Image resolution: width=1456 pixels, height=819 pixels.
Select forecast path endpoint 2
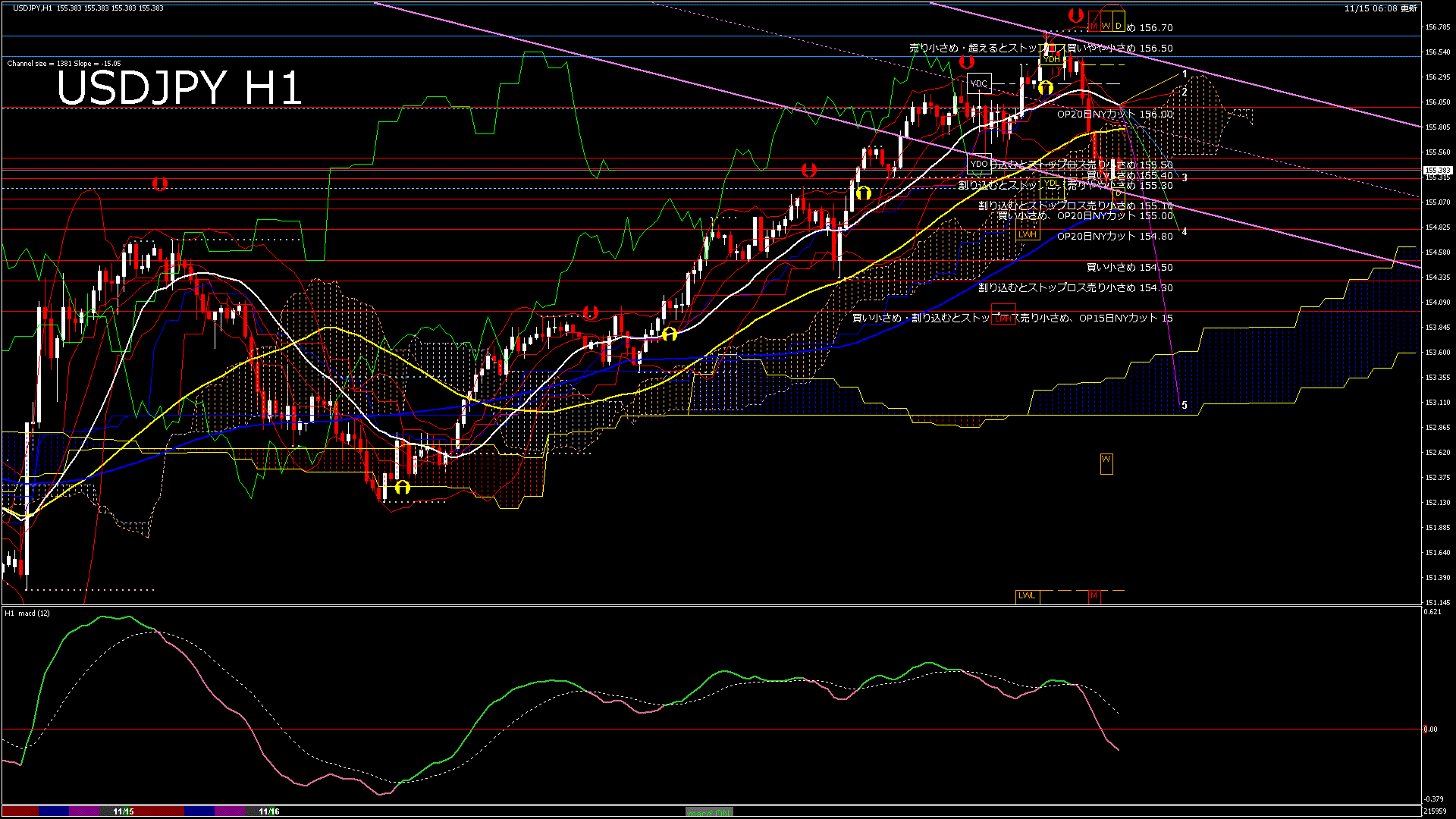[x=1185, y=92]
